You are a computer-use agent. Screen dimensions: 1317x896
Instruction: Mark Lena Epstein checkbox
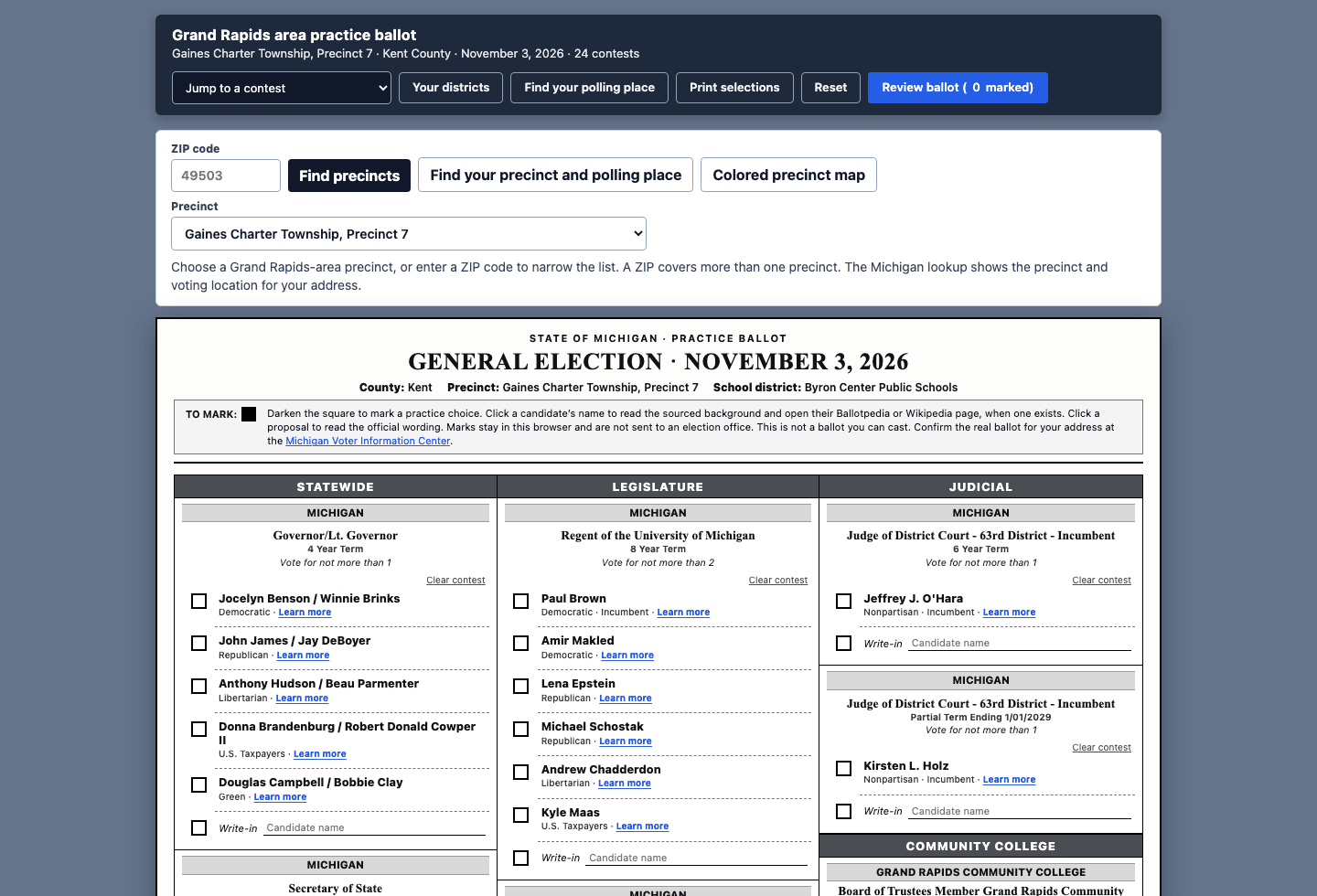click(521, 687)
